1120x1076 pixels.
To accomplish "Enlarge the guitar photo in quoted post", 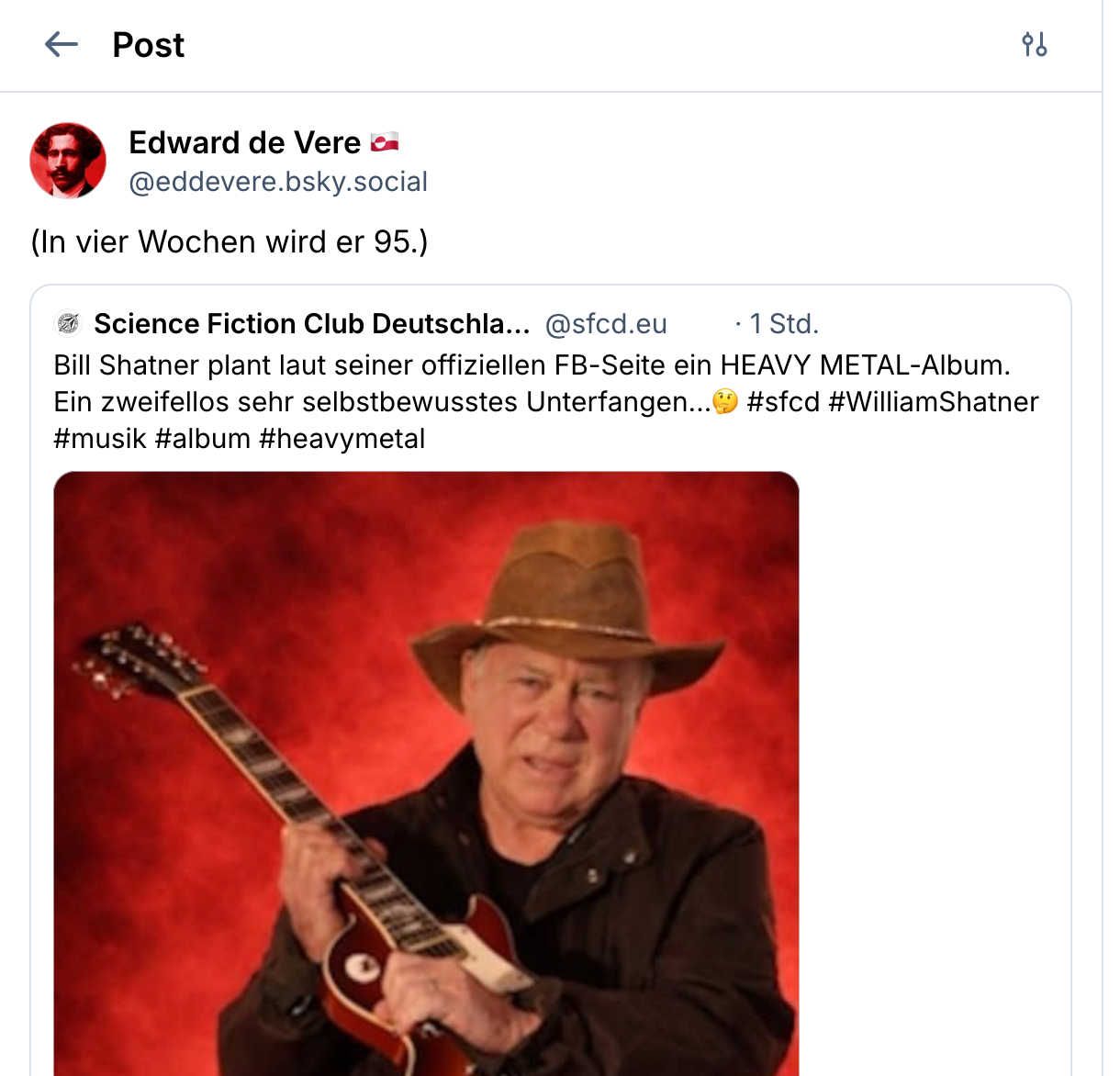I will [426, 773].
